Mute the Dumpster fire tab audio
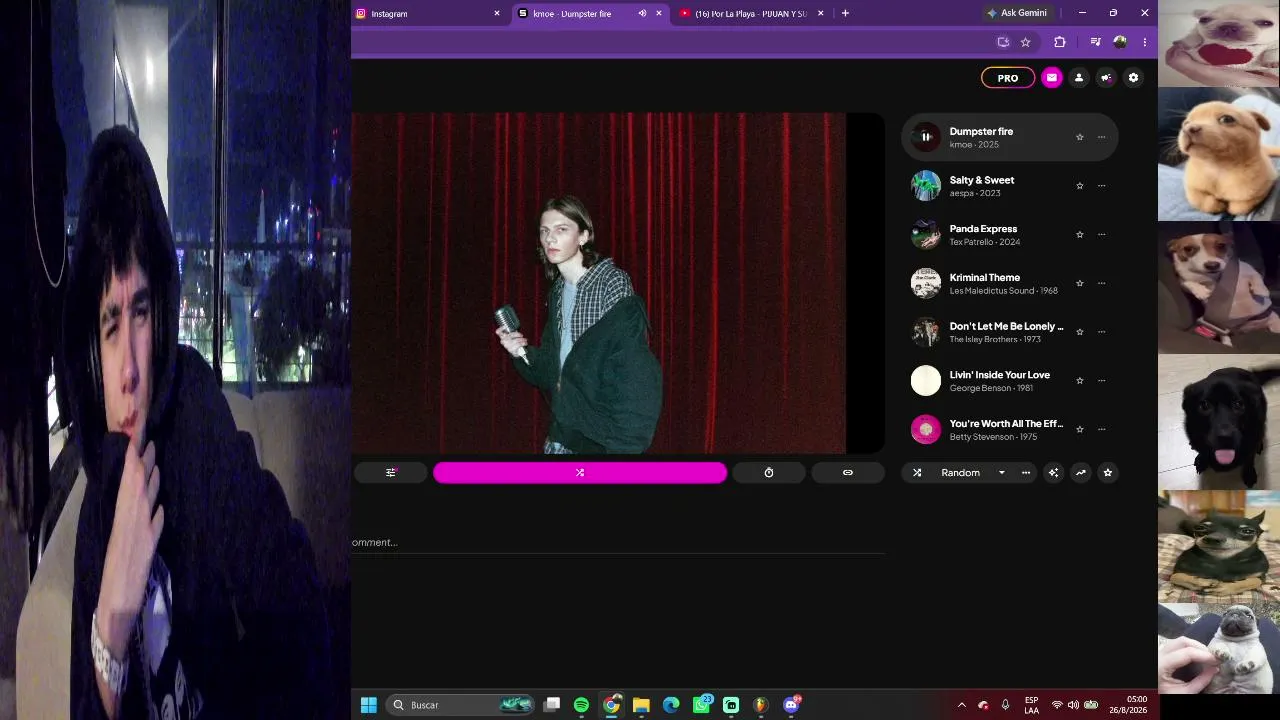Viewport: 1280px width, 720px height. coord(642,14)
